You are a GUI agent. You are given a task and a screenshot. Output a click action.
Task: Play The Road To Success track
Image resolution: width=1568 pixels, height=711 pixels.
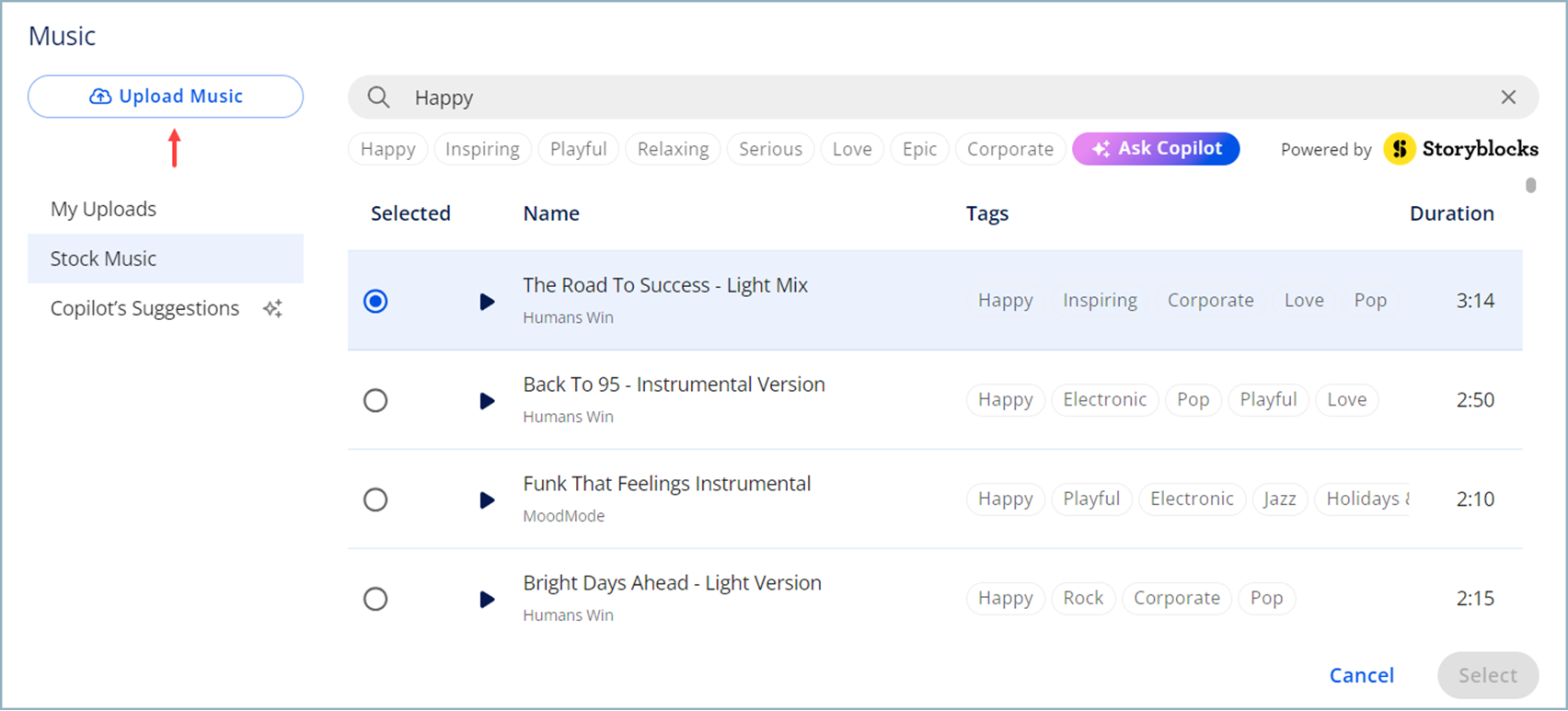point(487,302)
